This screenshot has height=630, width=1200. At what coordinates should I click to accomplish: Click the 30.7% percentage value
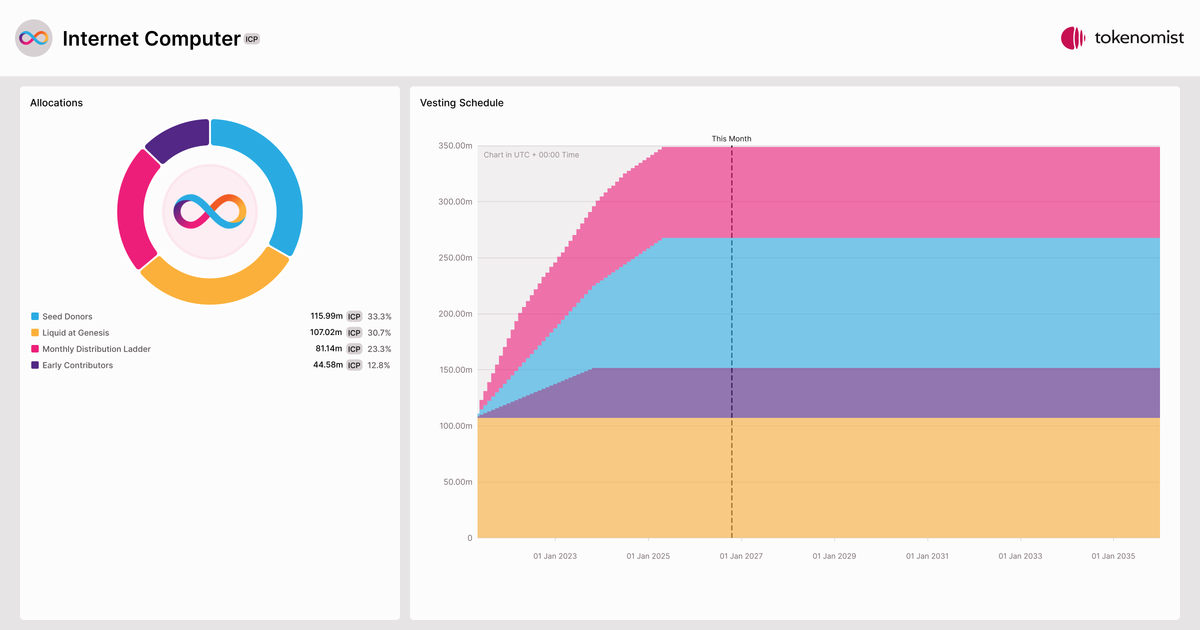[379, 332]
